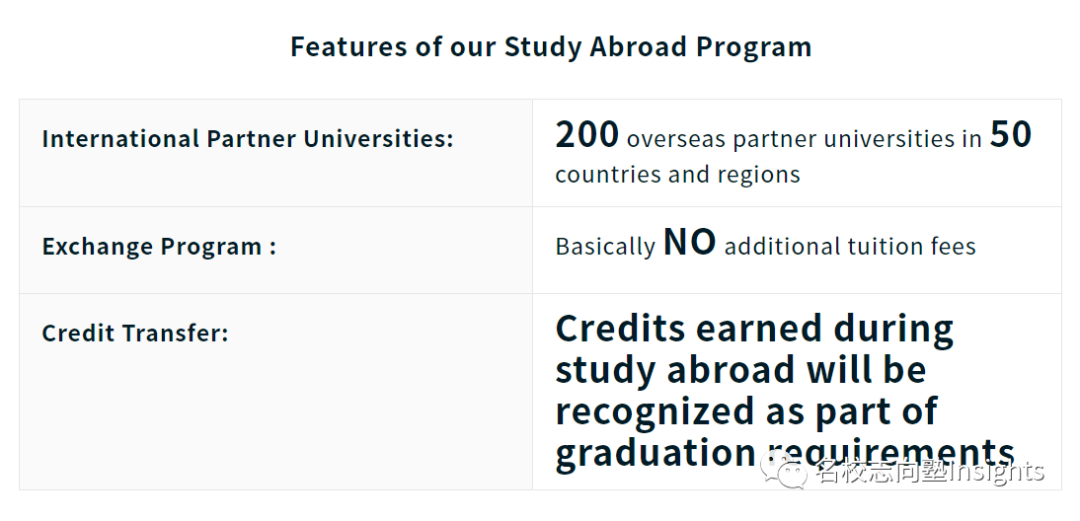
Task: Click the bold '50' number
Action: 1010,134
